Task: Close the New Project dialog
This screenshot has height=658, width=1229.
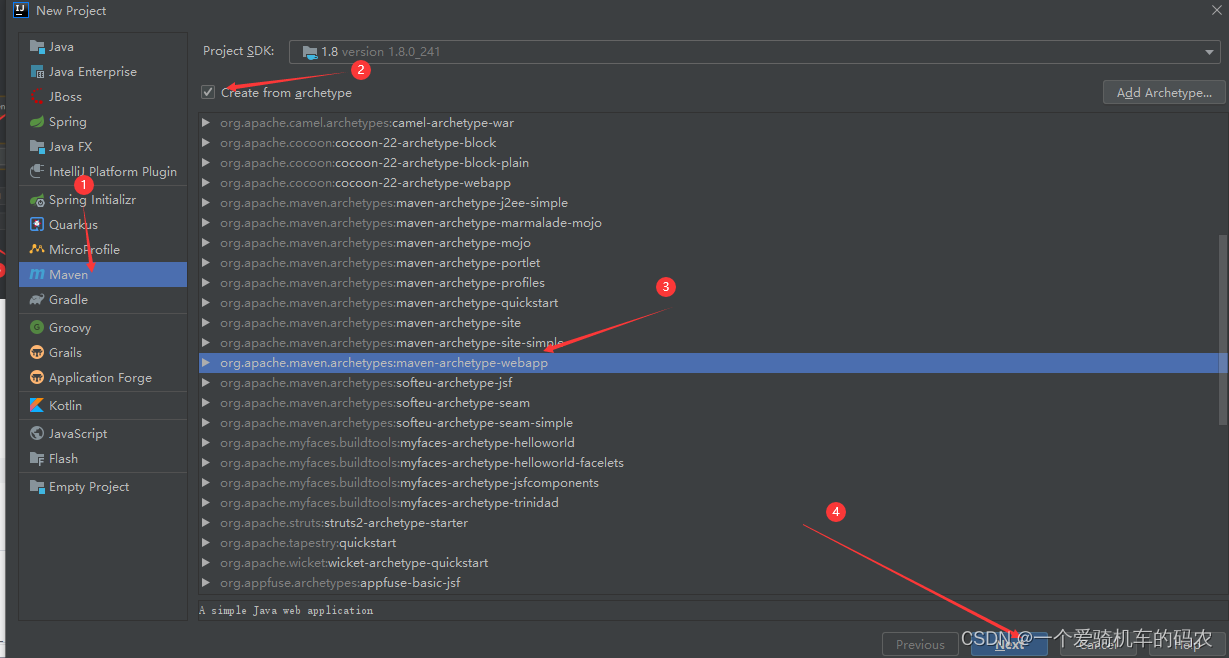Action: point(1215,10)
